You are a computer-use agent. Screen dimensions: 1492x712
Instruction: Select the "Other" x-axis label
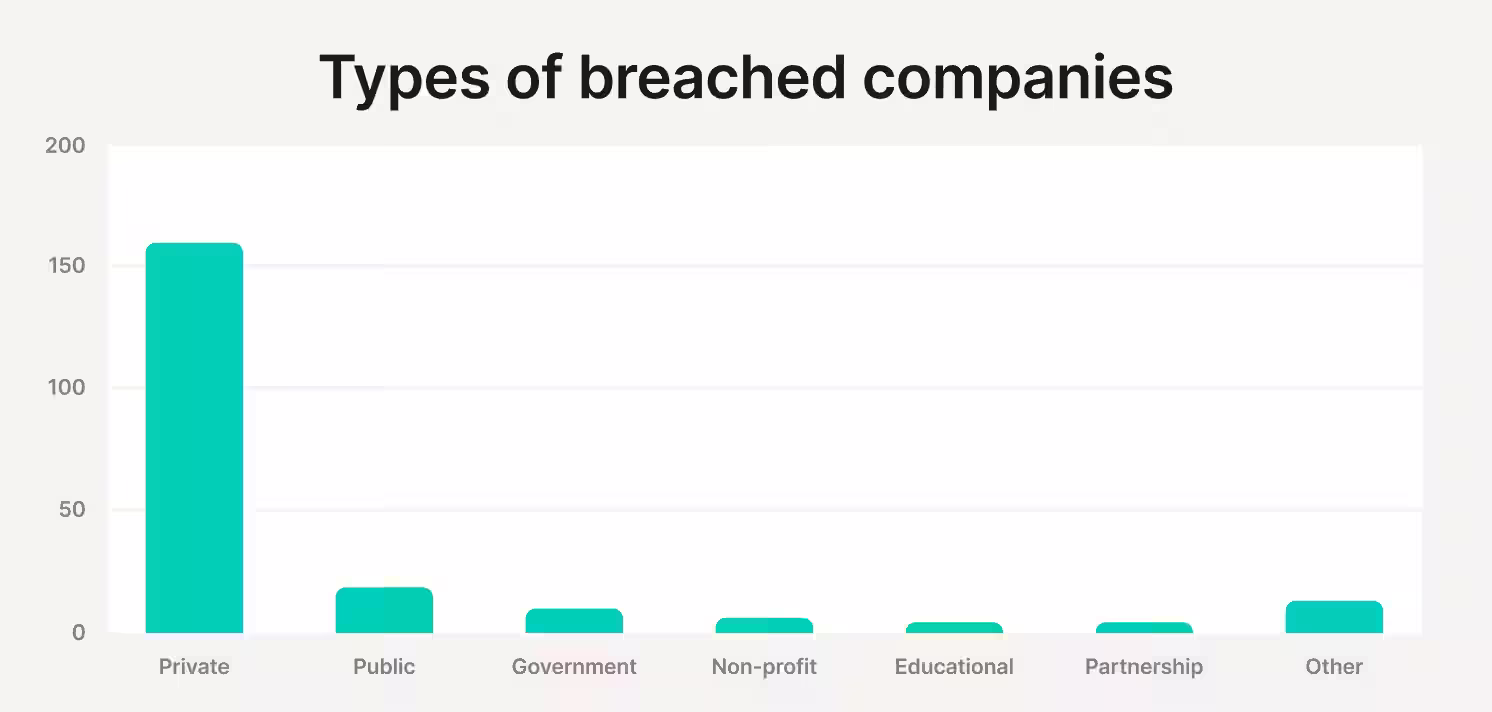(x=1334, y=666)
